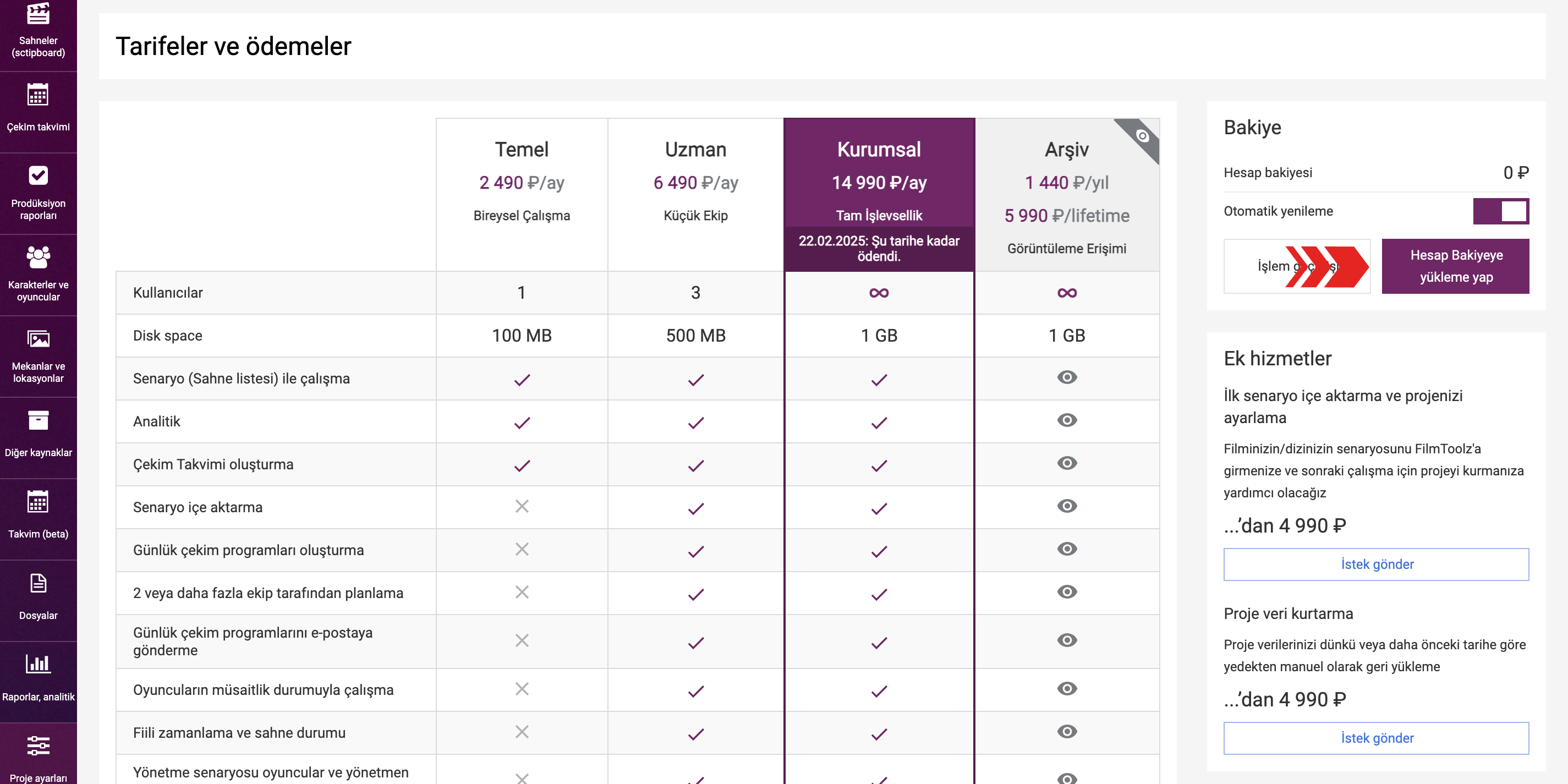This screenshot has width=1568, height=784.
Task: Click eye icon in Analitik Arşiv row
Action: 1066,420
